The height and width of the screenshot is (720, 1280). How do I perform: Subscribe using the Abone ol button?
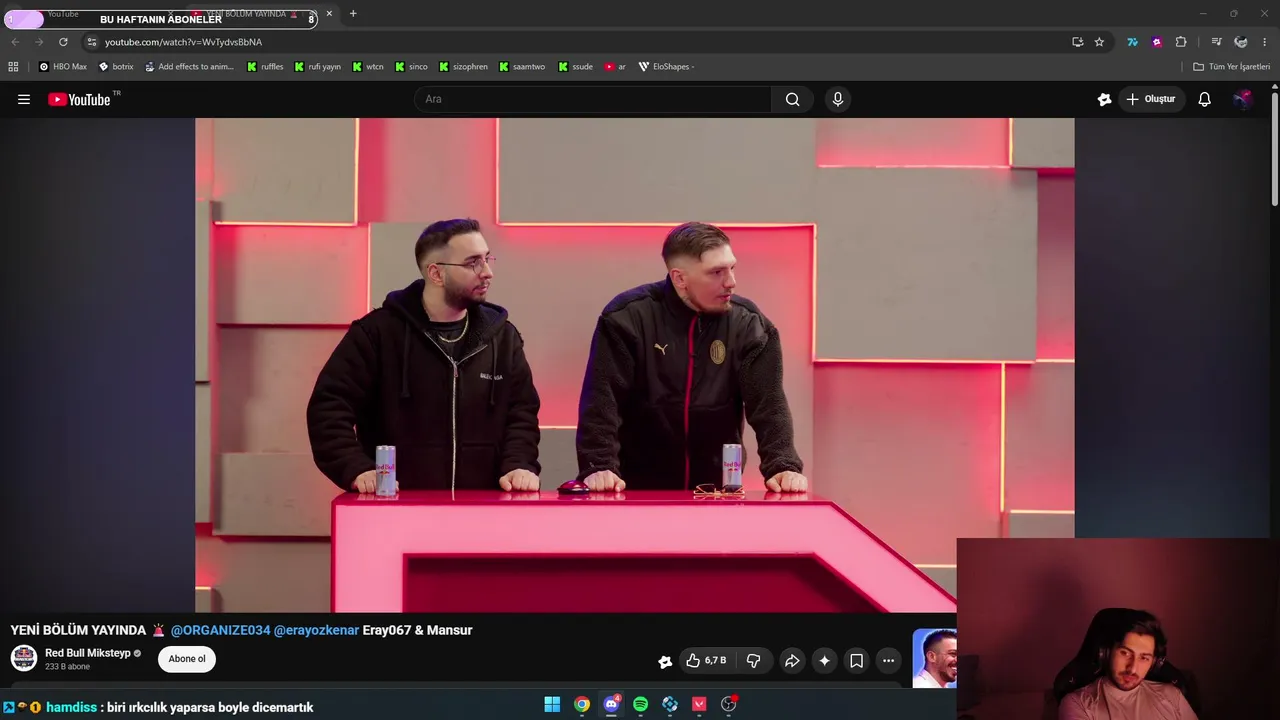187,659
